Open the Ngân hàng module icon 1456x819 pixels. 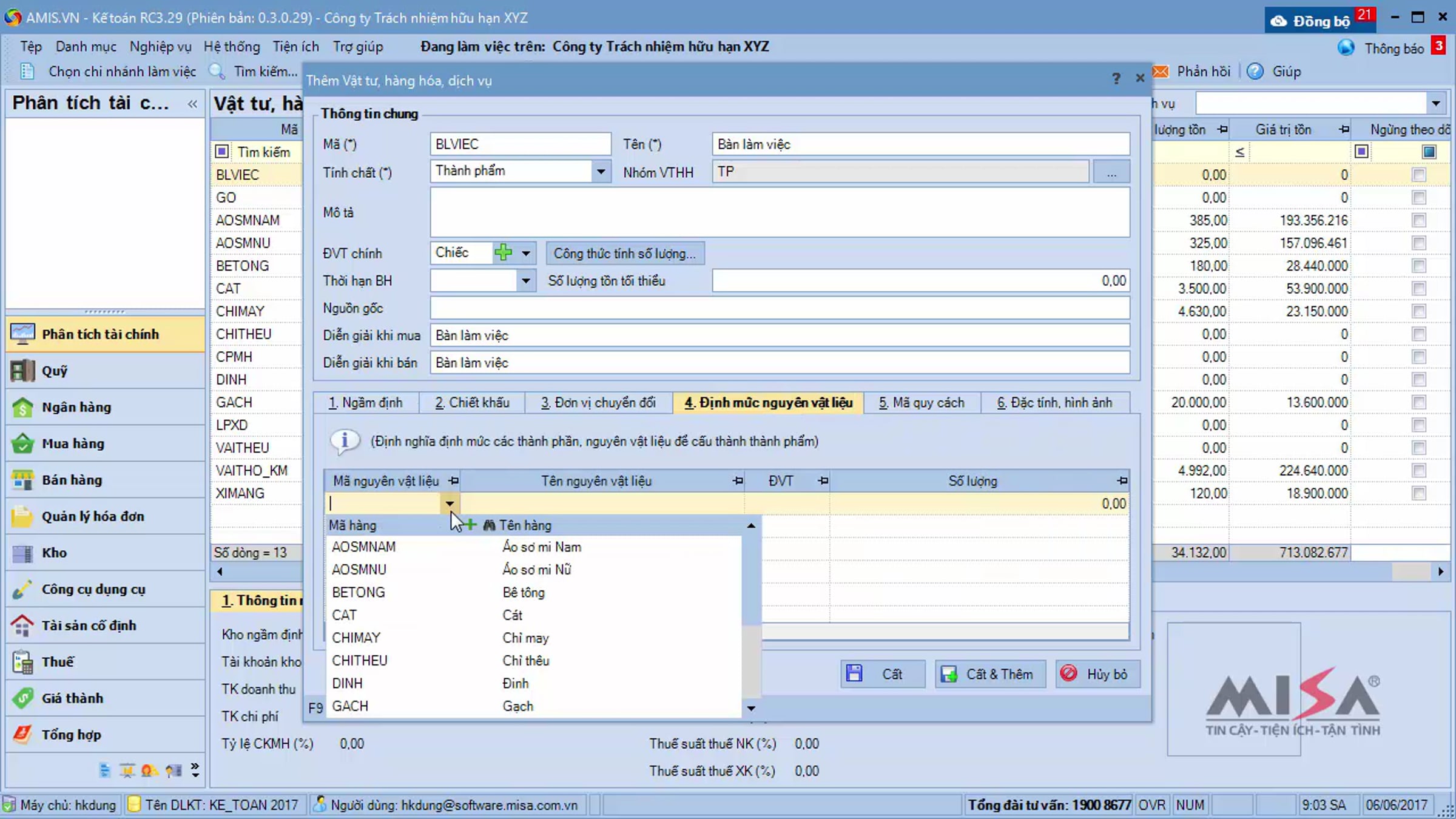[22, 407]
